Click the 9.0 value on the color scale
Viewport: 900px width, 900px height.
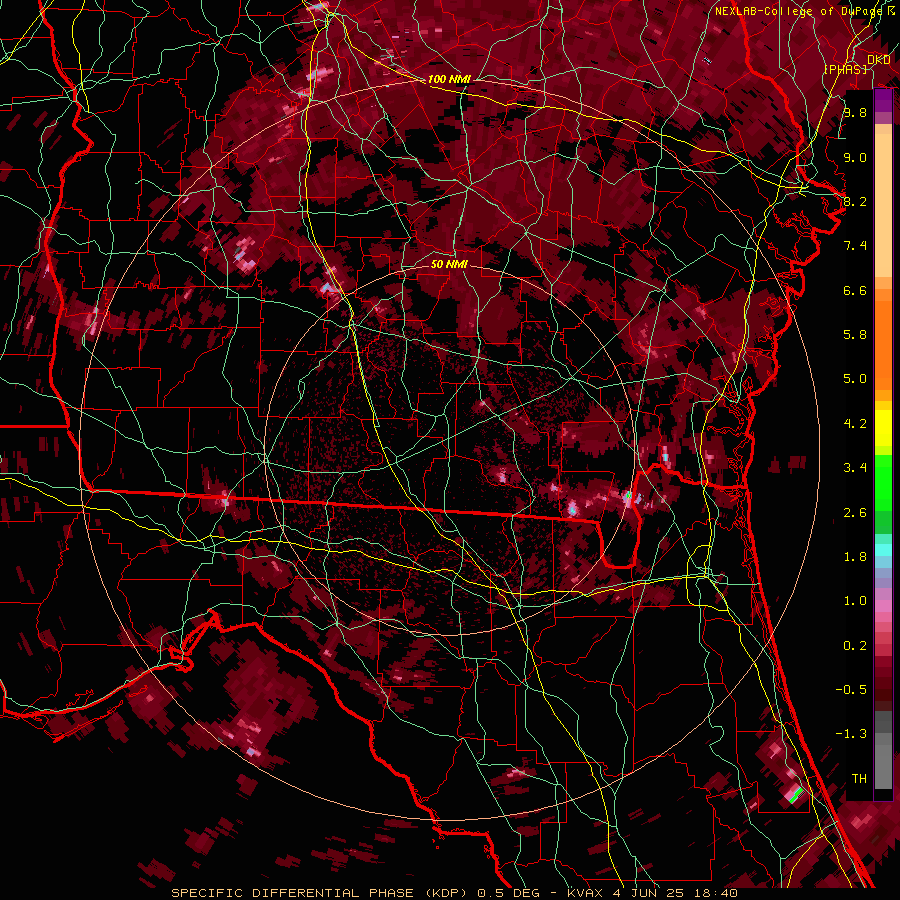(855, 157)
